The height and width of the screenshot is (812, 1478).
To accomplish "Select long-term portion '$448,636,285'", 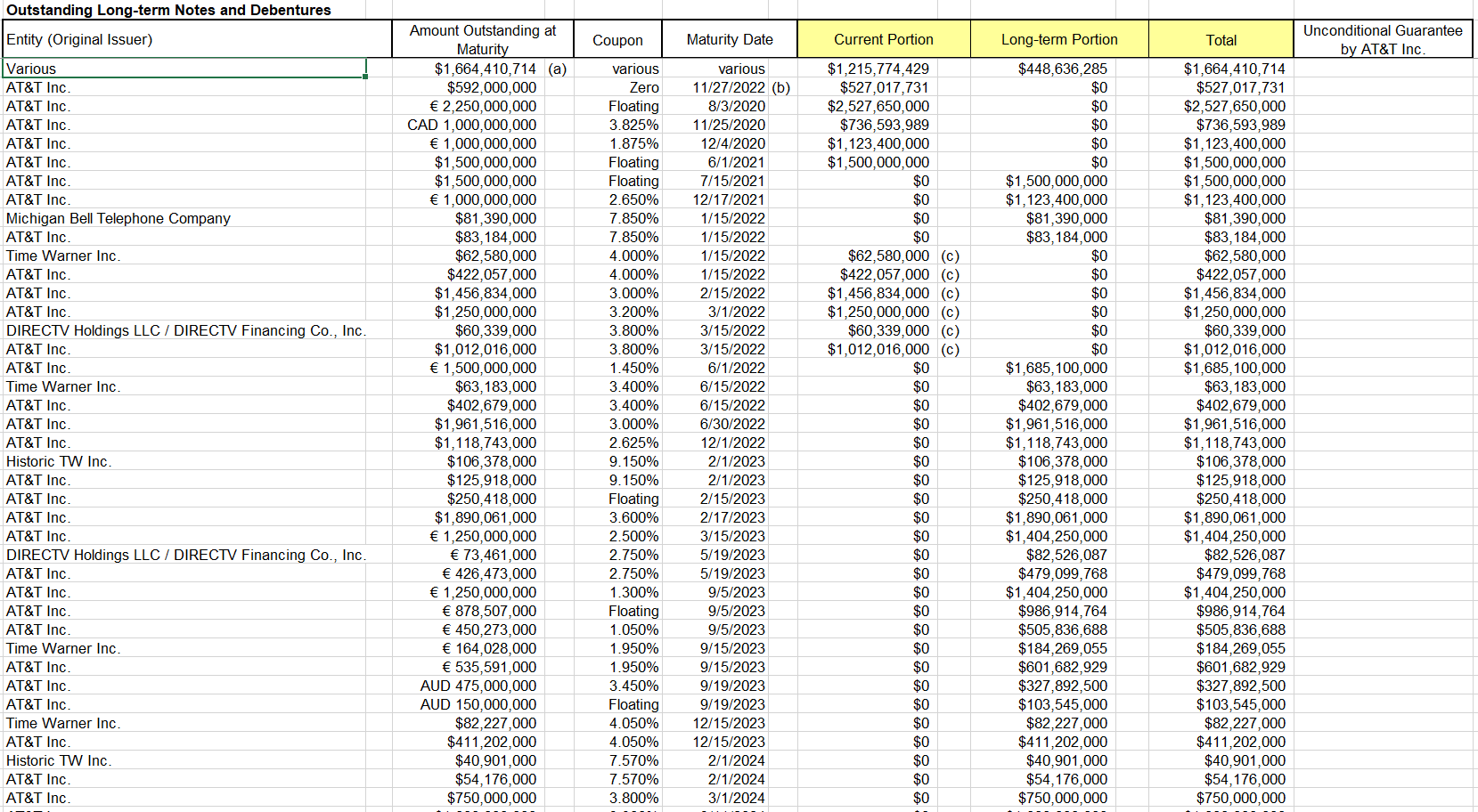I will [x=1041, y=69].
